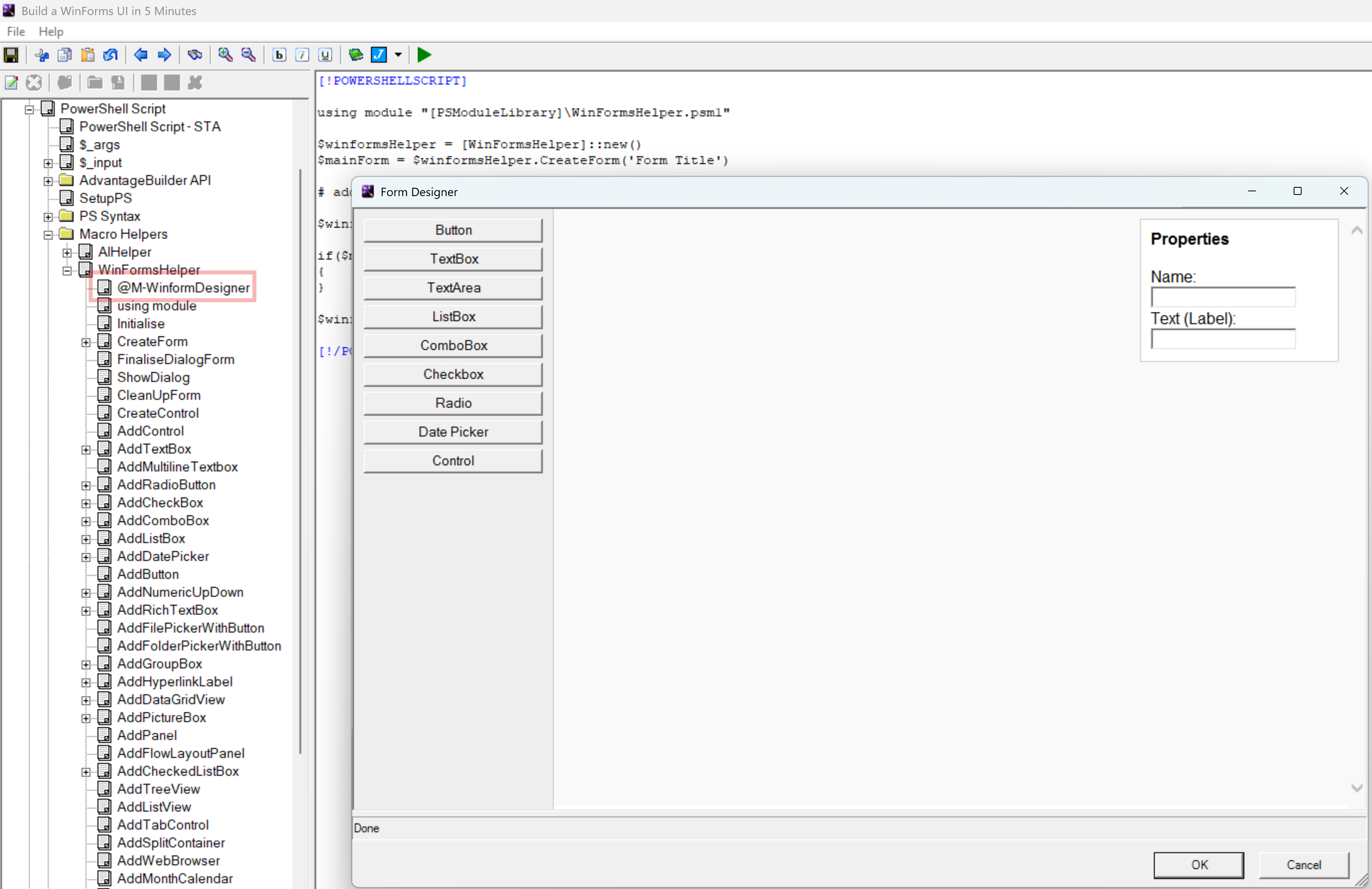Add a Button control in Form Designer
Screen dimensions: 1372x889
453,230
